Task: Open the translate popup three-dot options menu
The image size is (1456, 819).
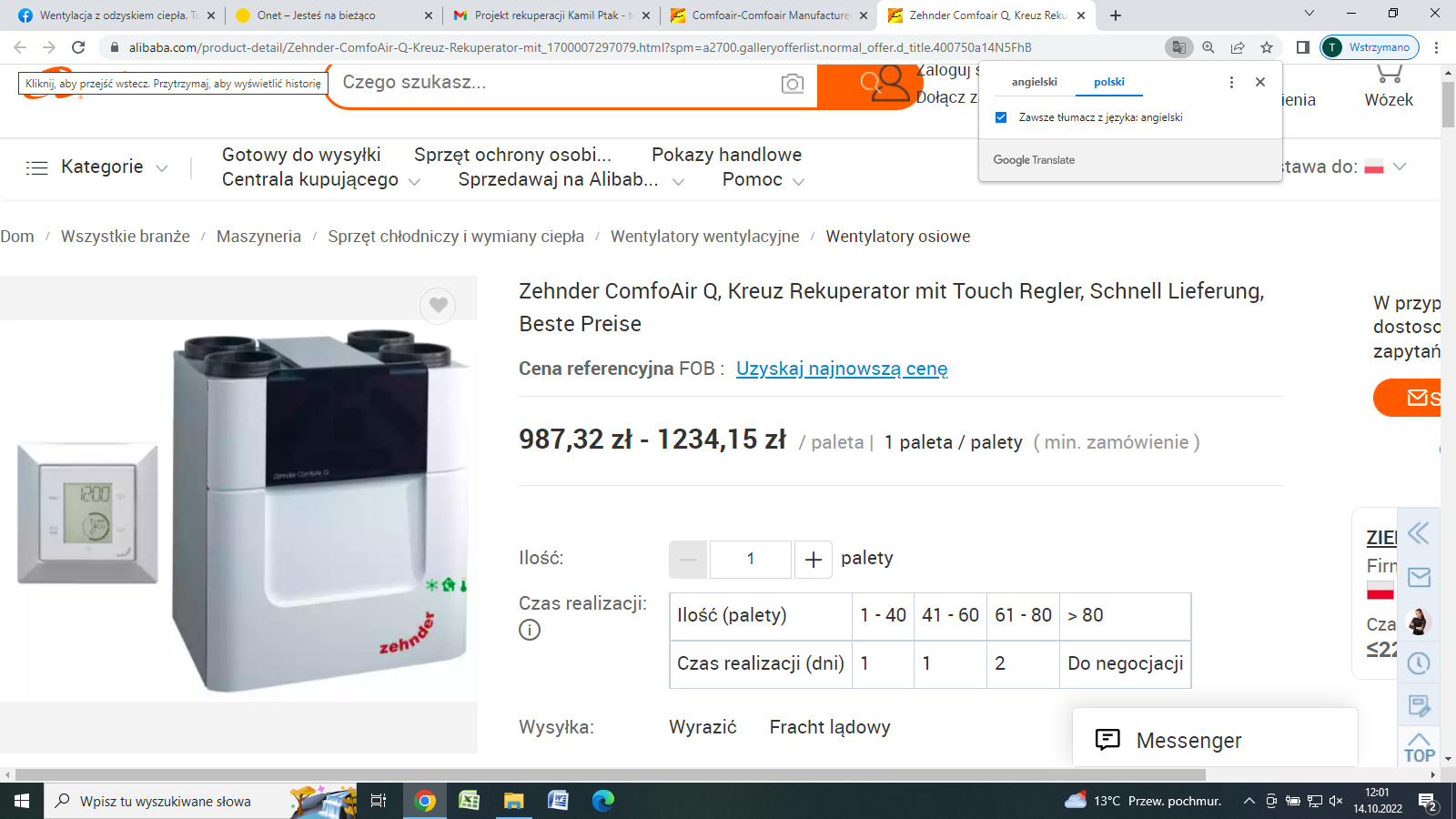Action: click(x=1231, y=82)
